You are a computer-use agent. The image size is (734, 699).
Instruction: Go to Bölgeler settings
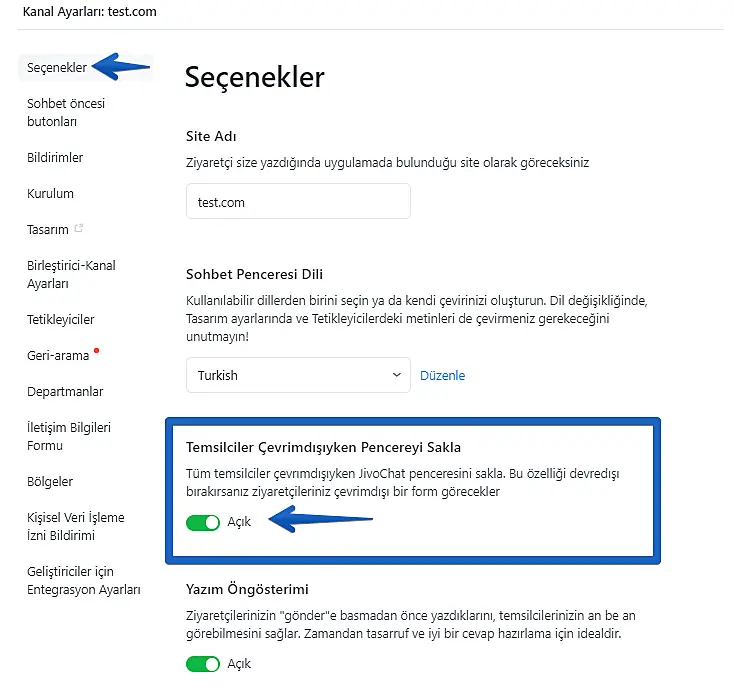click(x=50, y=481)
